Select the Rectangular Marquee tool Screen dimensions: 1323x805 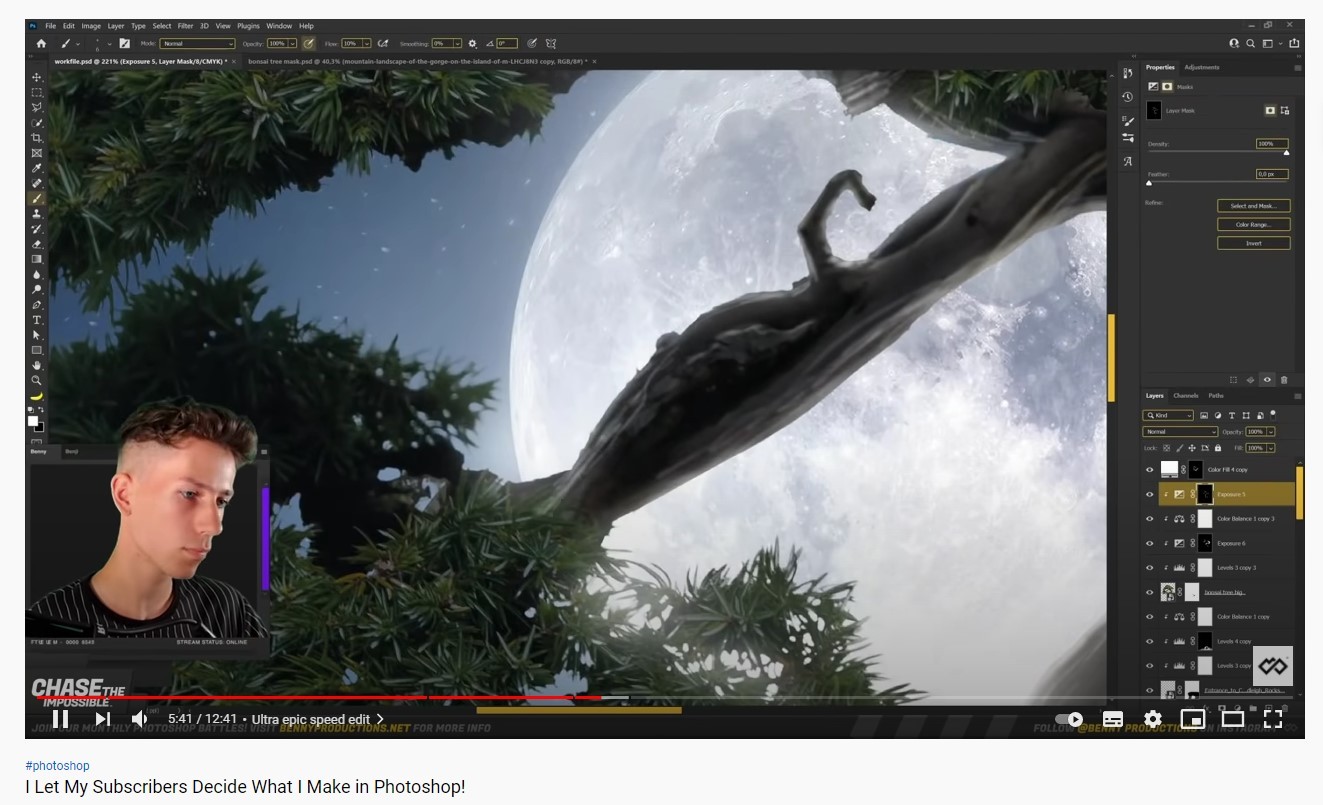pyautogui.click(x=37, y=92)
